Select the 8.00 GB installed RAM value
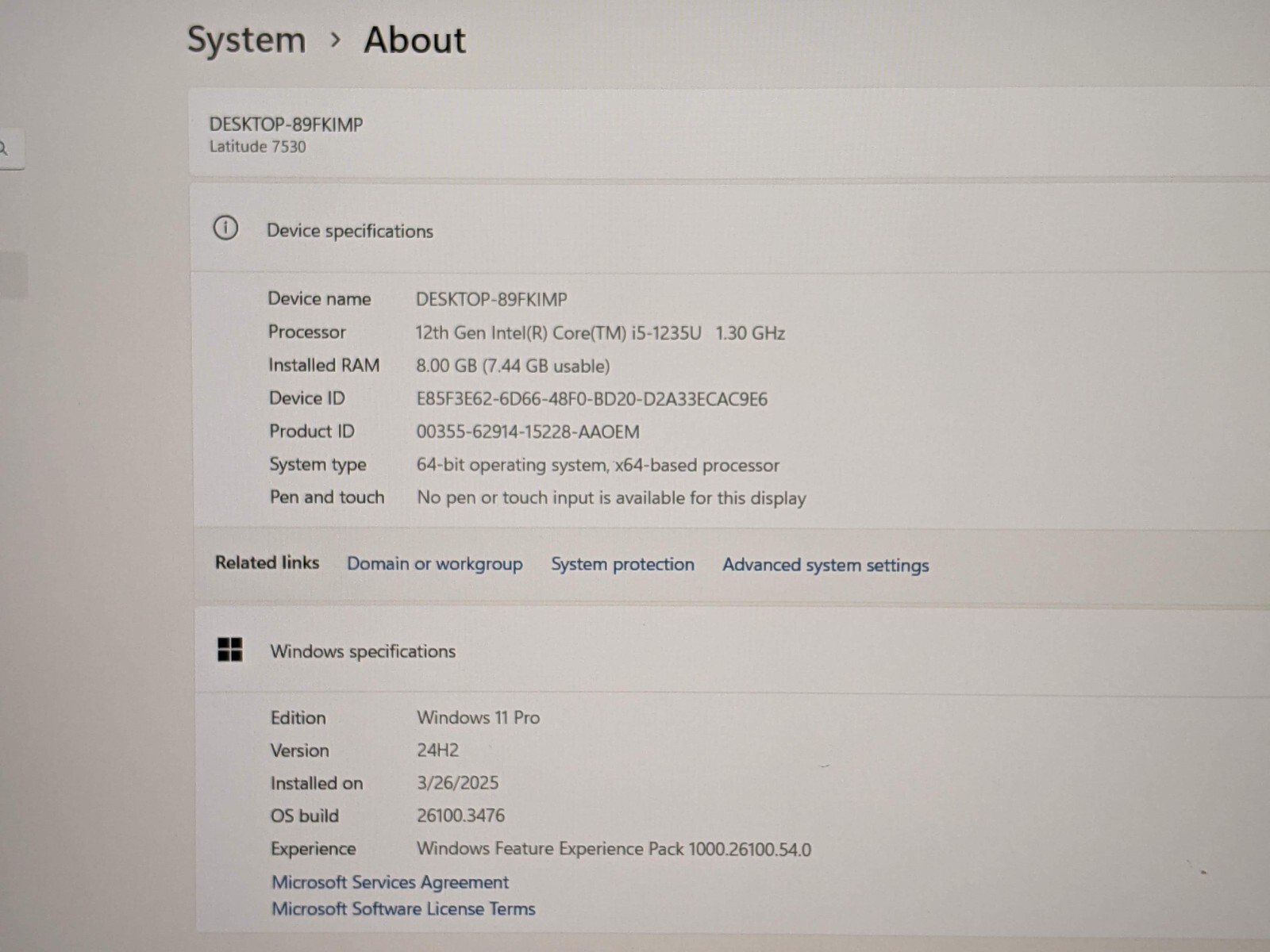1270x952 pixels. click(513, 366)
